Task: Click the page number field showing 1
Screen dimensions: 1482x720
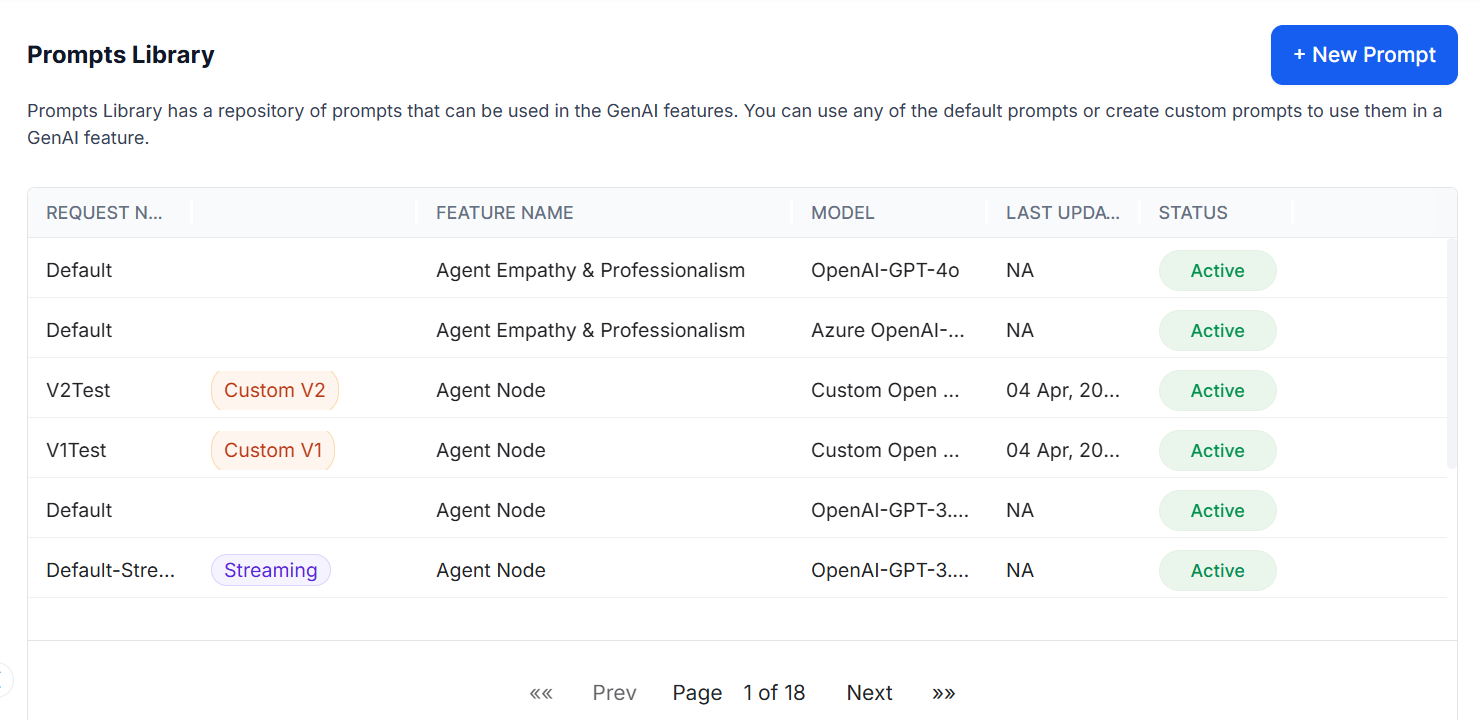Action: click(x=749, y=693)
